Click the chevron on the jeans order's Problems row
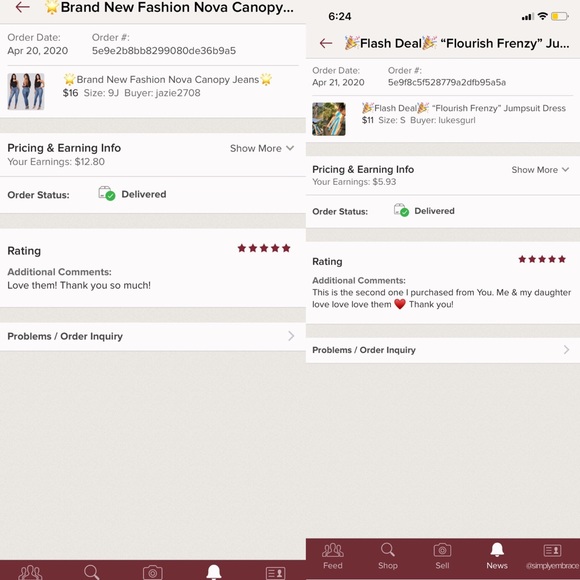Viewport: 580px width, 580px height. pos(291,336)
